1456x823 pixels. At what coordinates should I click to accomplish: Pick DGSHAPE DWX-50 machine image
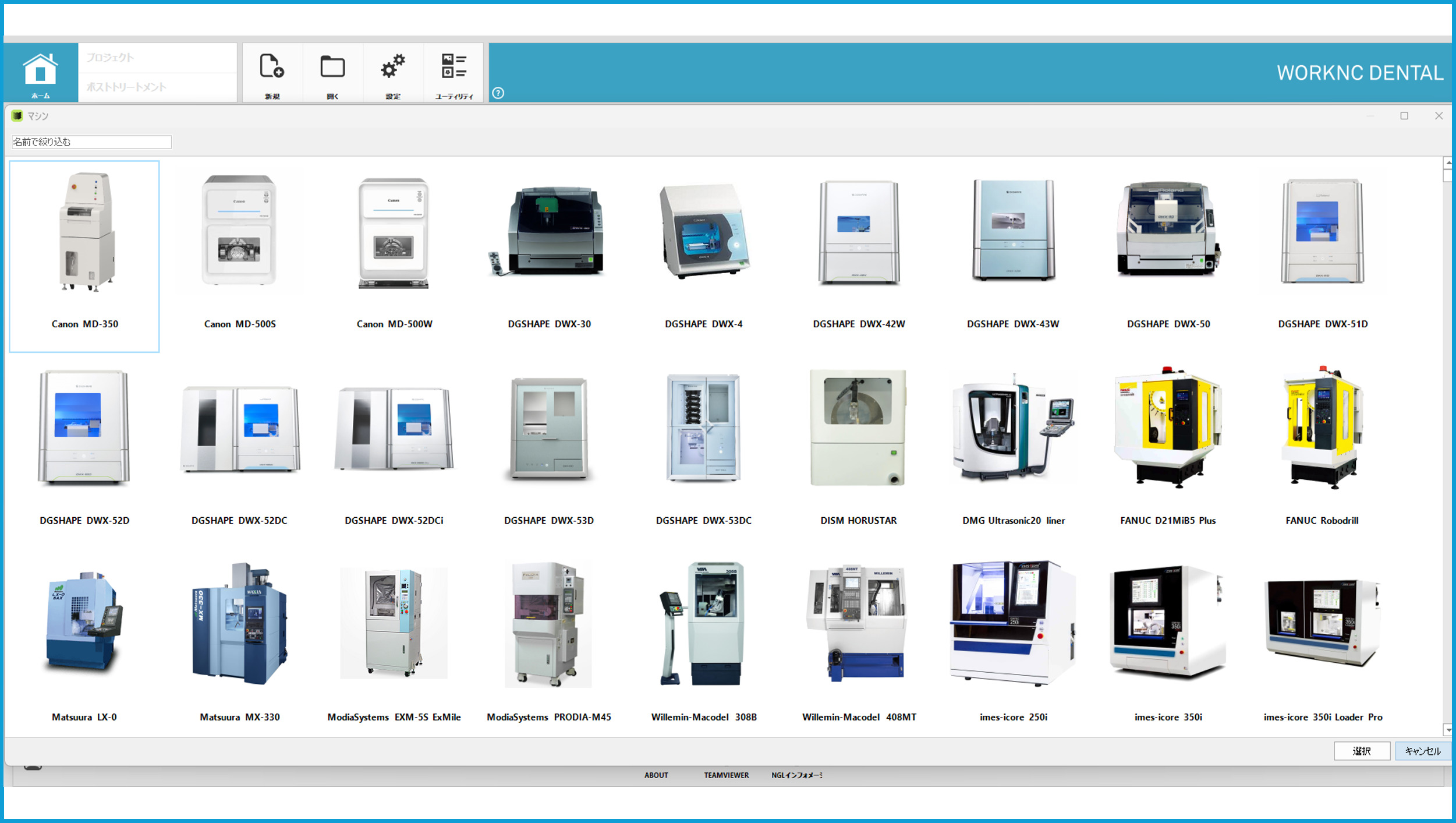(x=1168, y=228)
